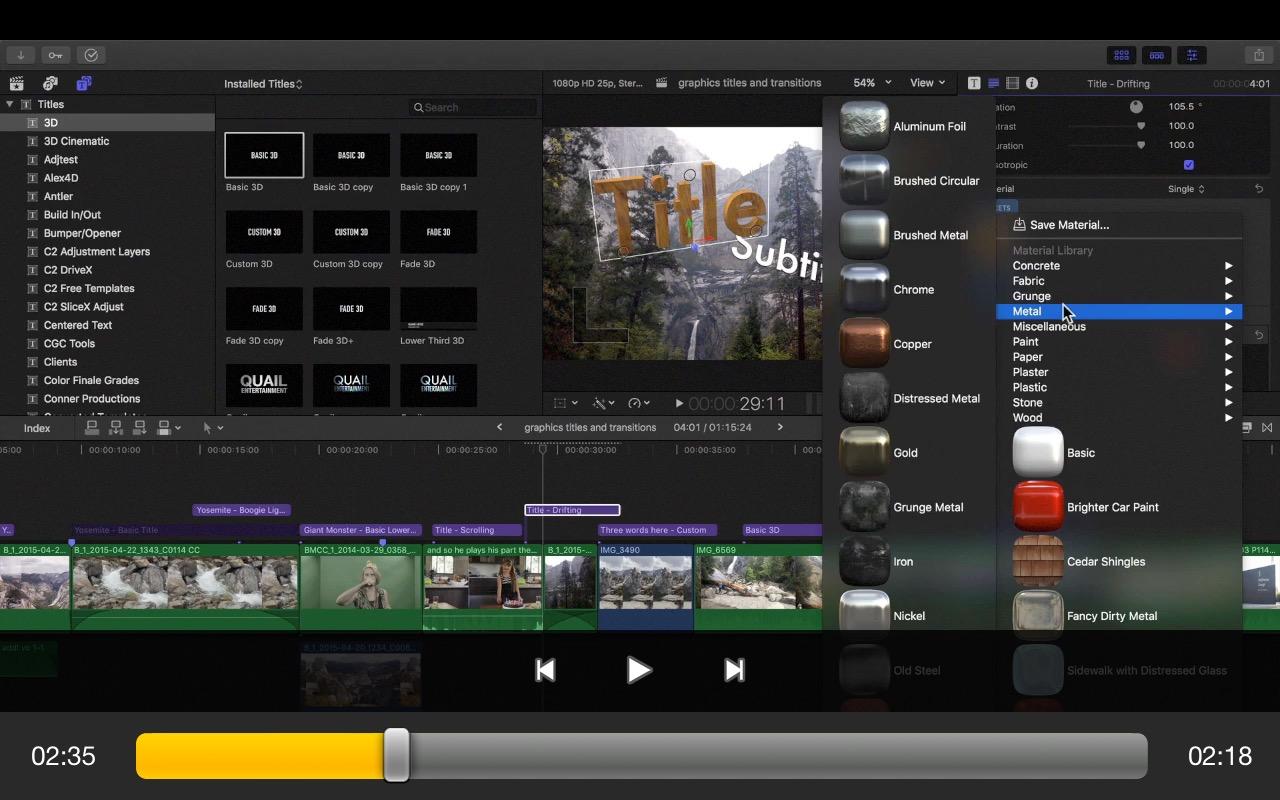Choose Copper from the Metal submenu
Image resolution: width=1280 pixels, height=800 pixels.
coord(911,344)
